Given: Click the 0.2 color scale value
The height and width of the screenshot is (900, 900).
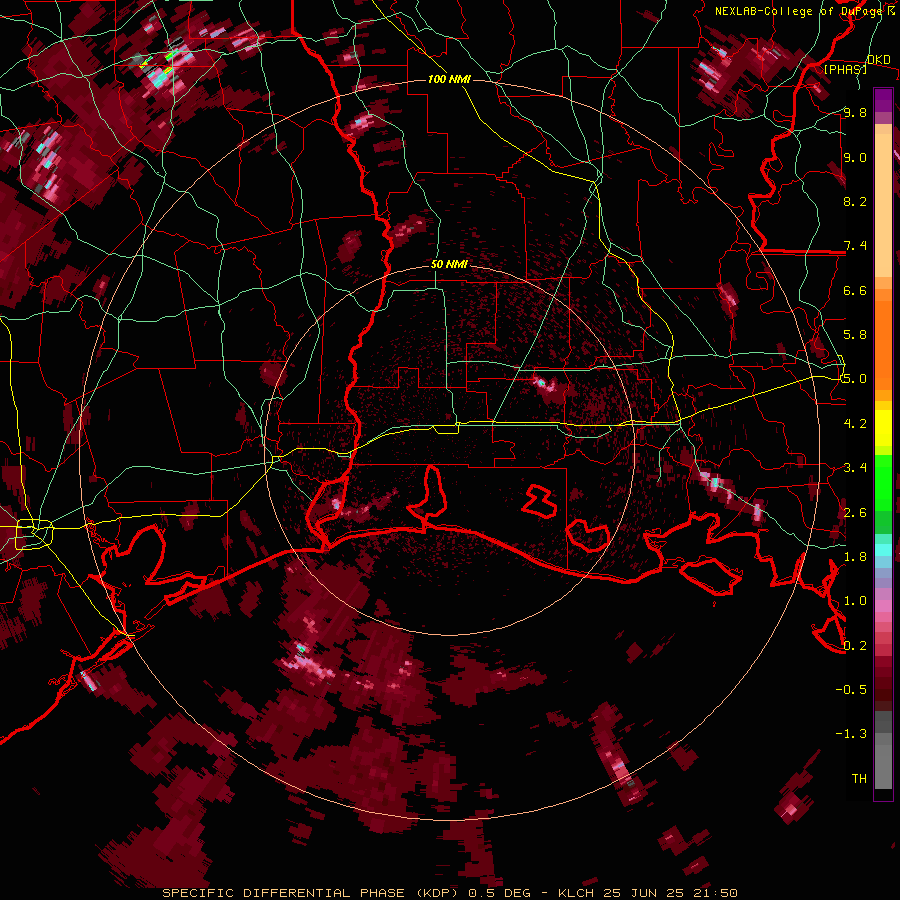Looking at the screenshot, I should point(855,645).
